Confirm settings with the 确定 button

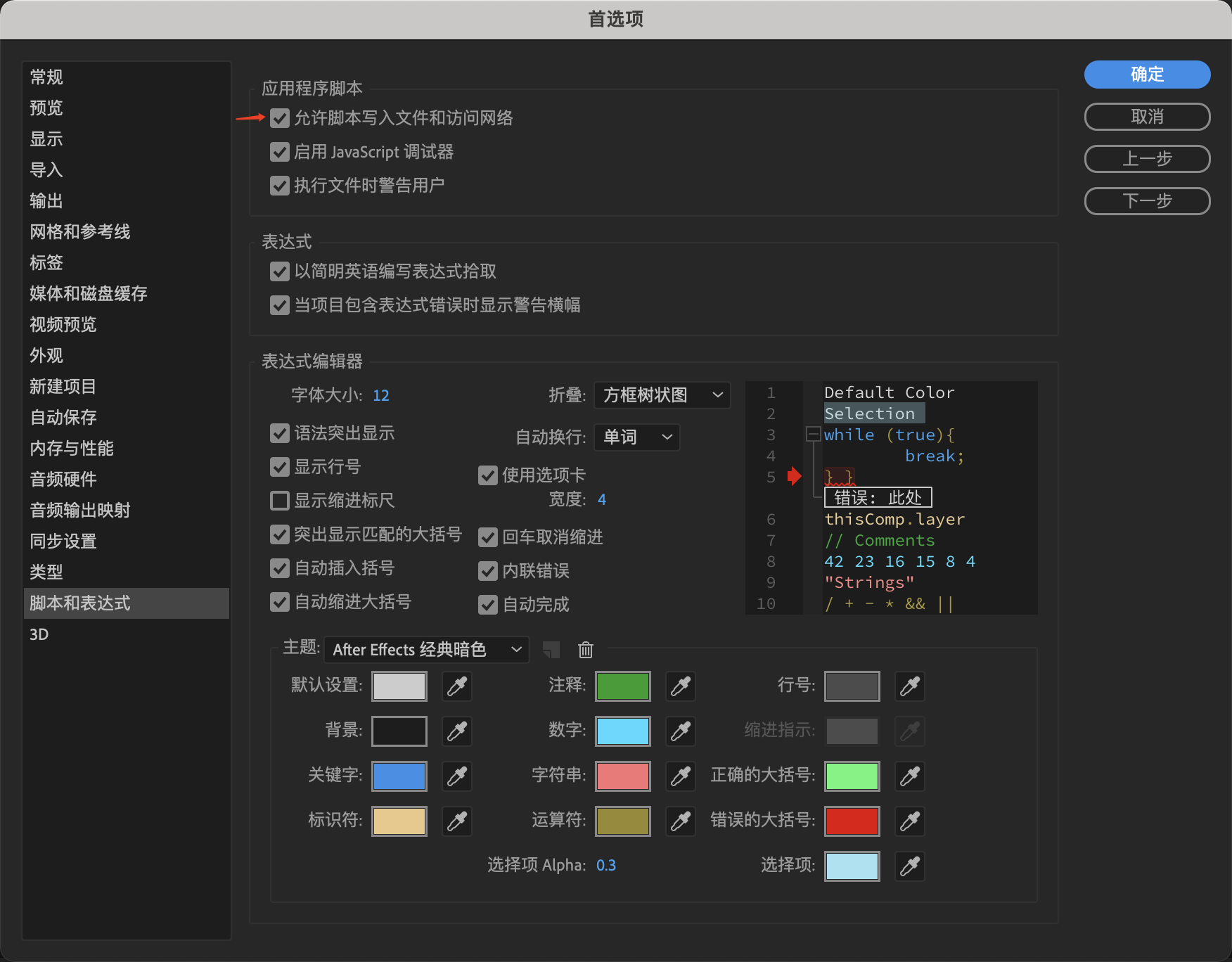pyautogui.click(x=1146, y=75)
